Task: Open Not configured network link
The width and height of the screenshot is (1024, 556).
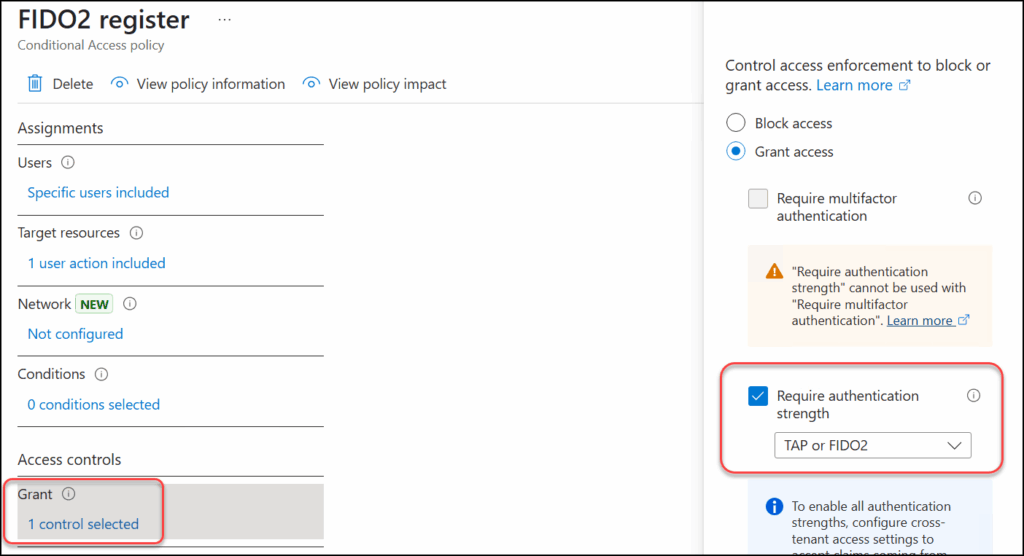Action: tap(75, 333)
